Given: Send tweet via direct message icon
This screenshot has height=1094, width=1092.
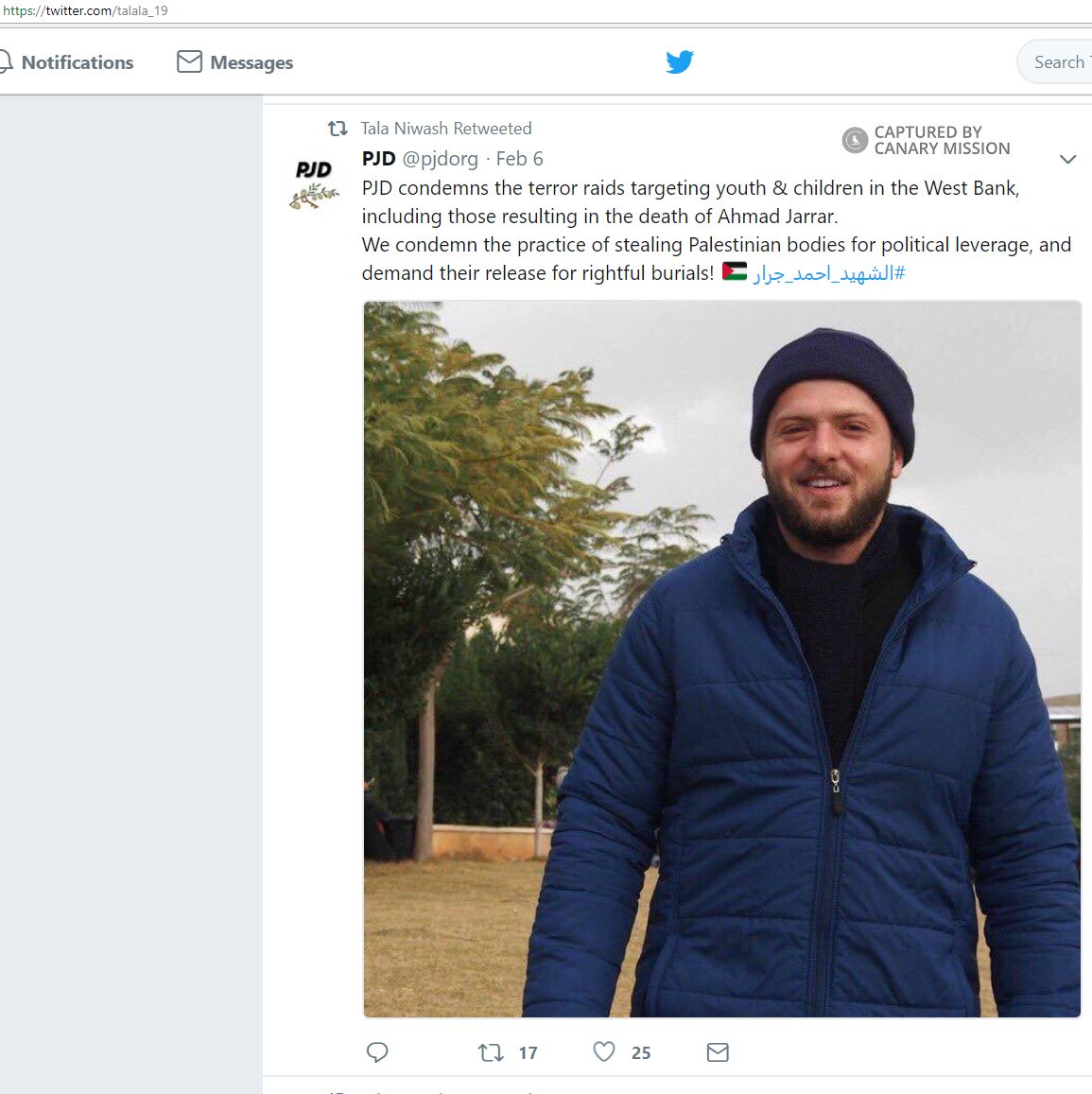Looking at the screenshot, I should pyautogui.click(x=718, y=1052).
